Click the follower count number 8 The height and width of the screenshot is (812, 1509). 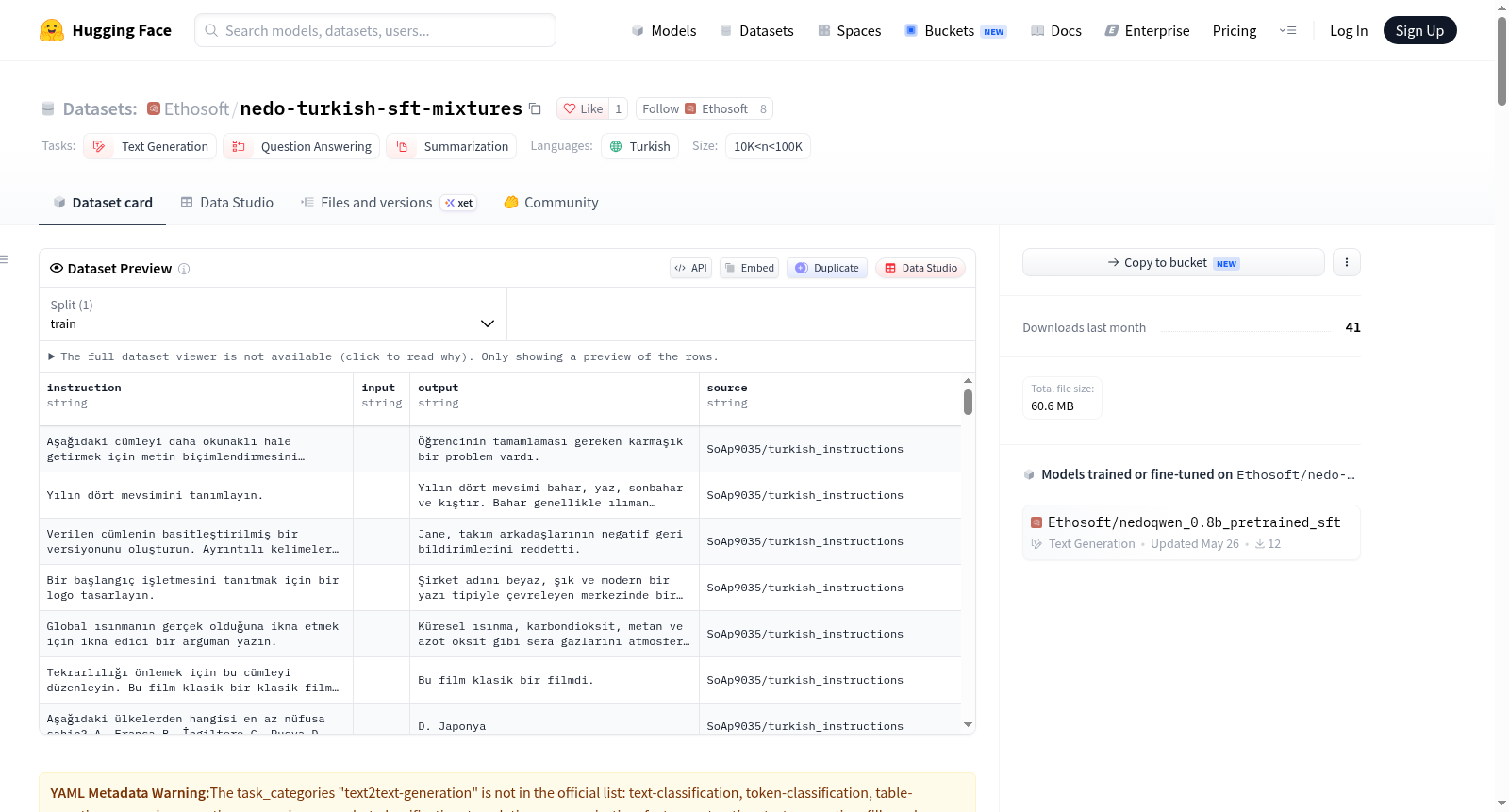coord(763,108)
